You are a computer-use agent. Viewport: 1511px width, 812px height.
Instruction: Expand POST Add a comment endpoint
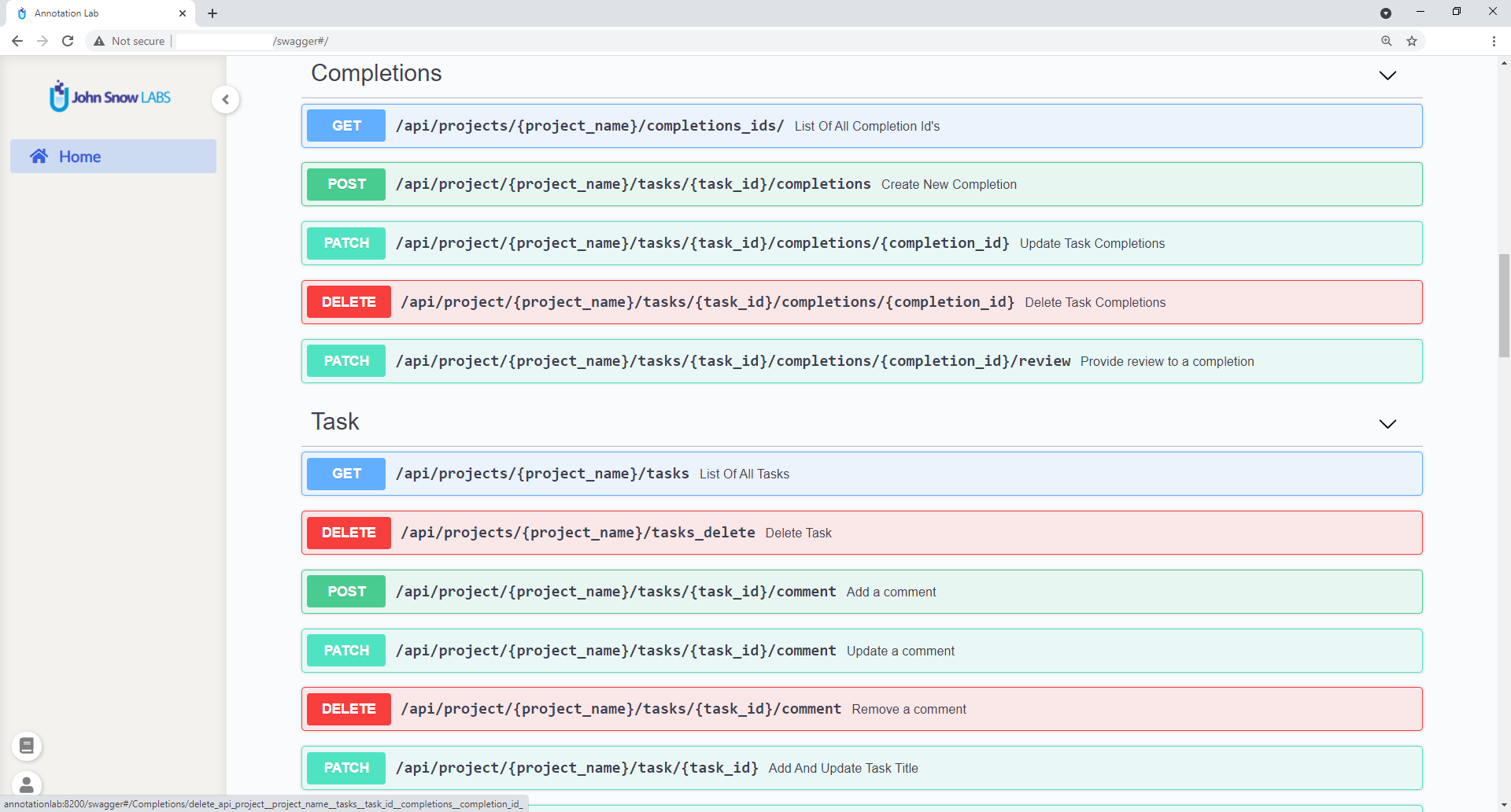(x=862, y=592)
